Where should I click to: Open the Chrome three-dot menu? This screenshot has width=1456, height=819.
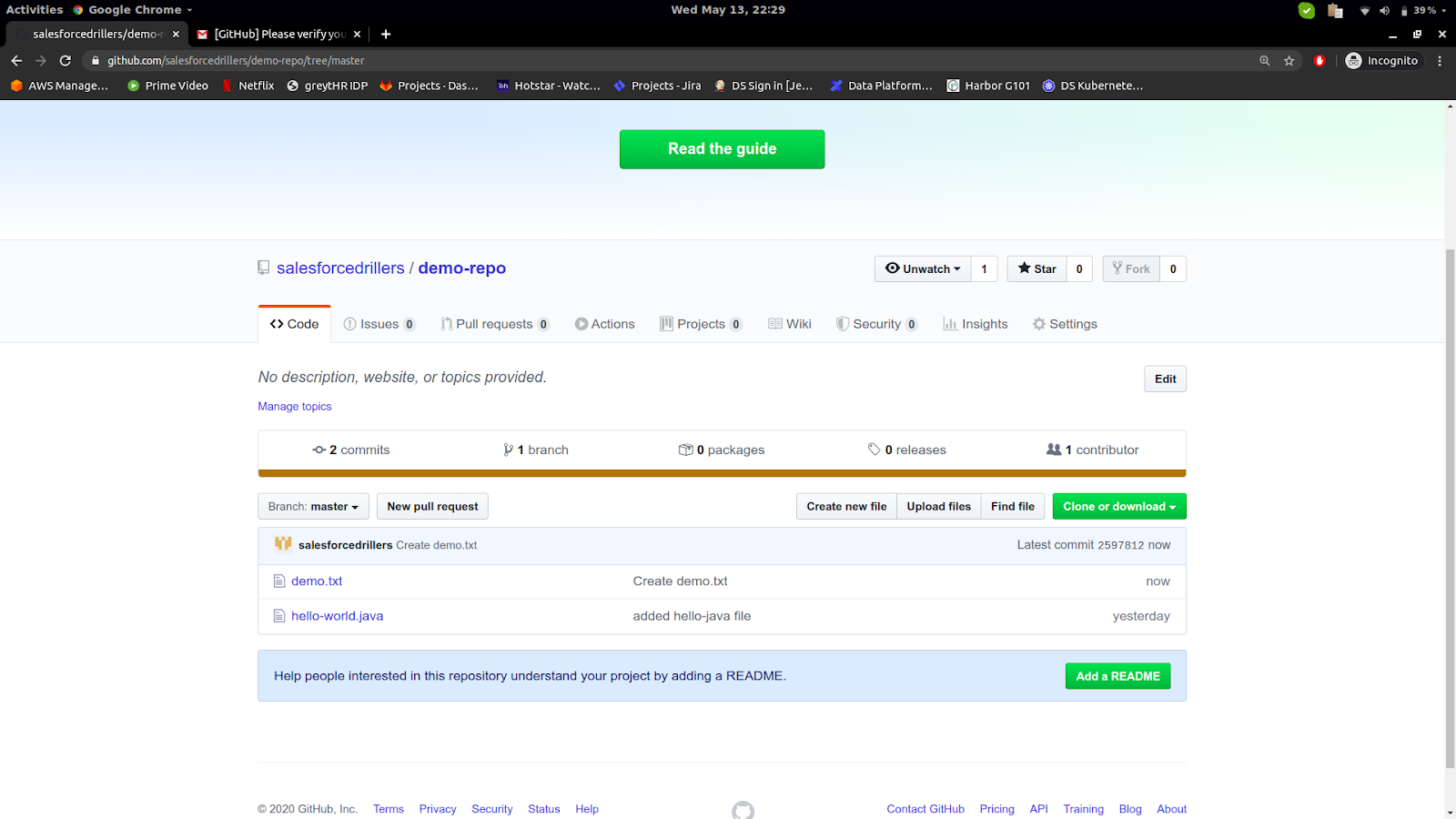click(1440, 61)
